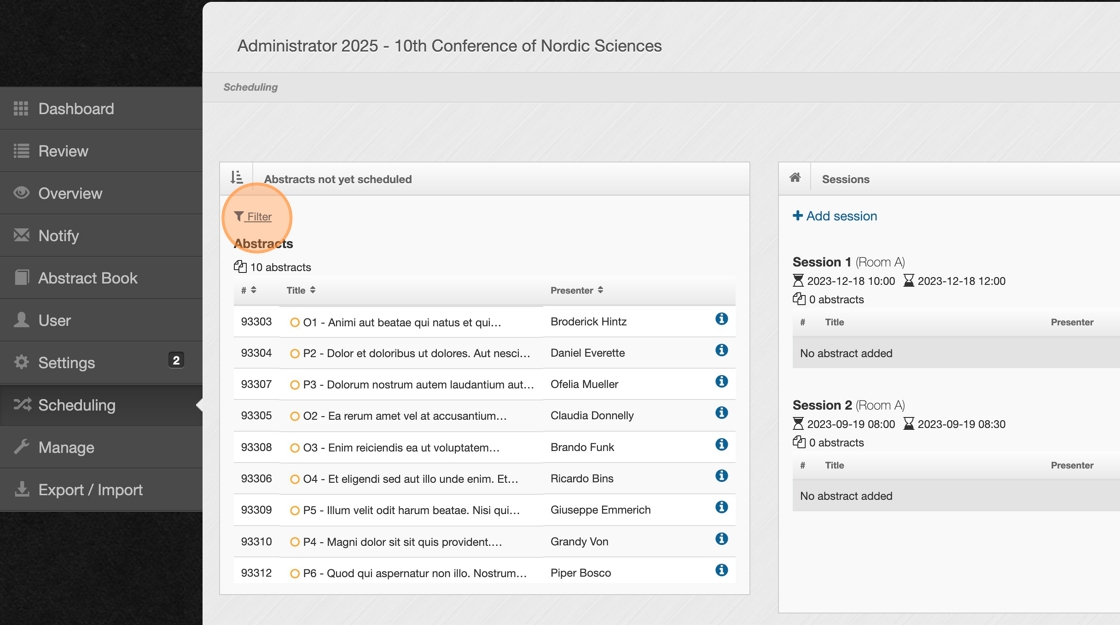
Task: Select abstract O1 status circle
Action: click(295, 322)
